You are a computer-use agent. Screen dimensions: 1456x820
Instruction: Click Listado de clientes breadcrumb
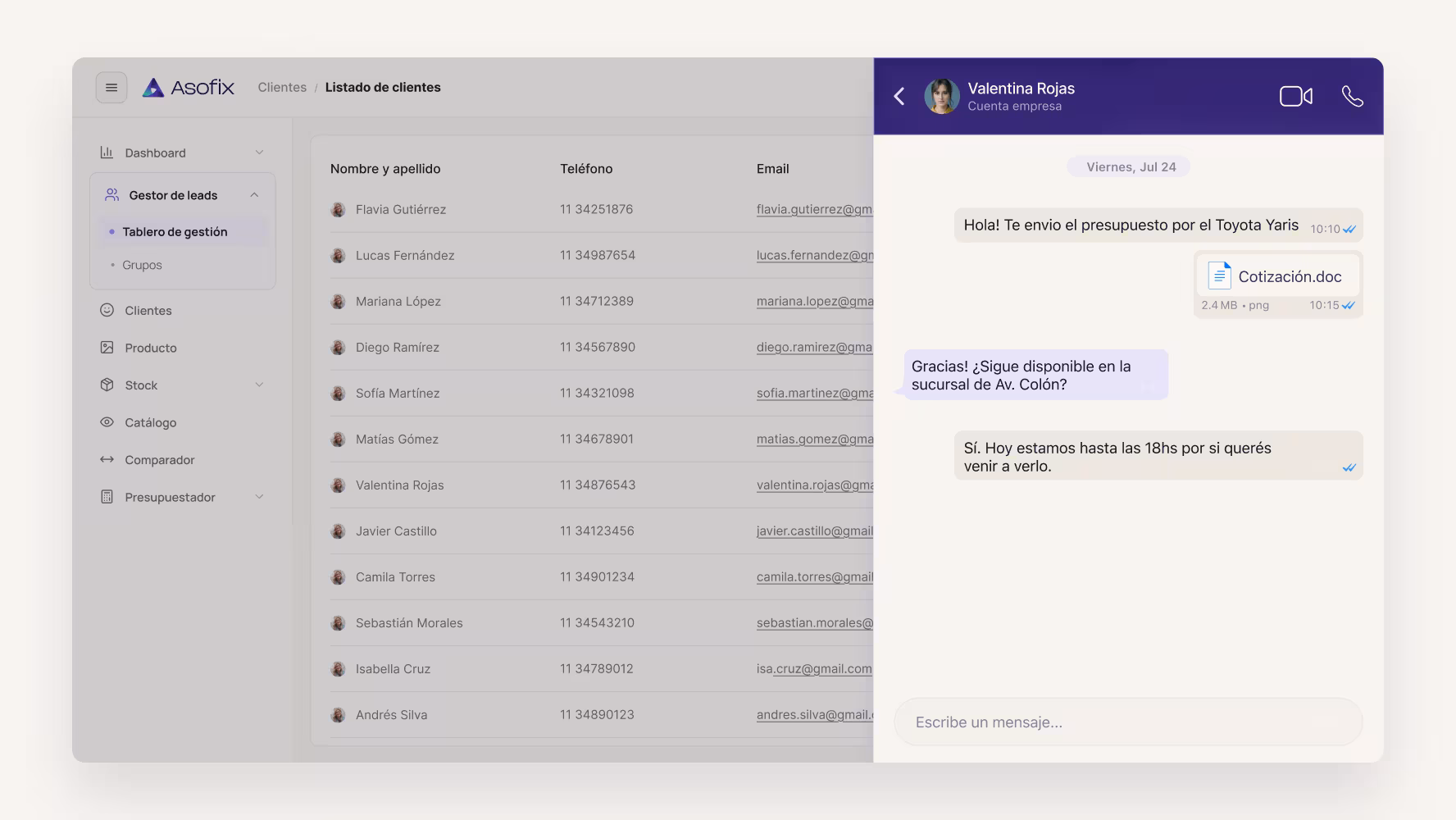383,87
